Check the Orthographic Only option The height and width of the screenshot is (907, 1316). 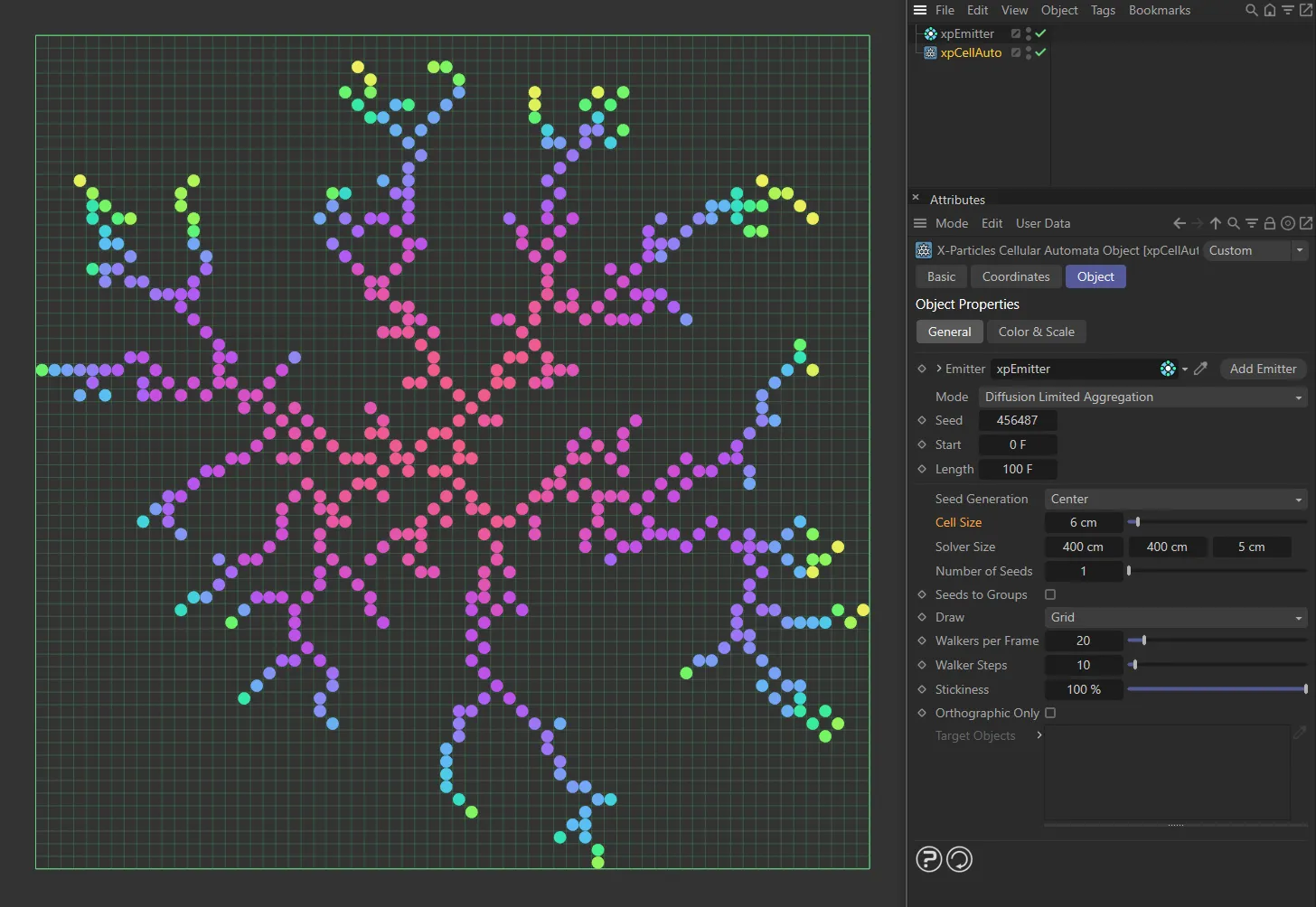tap(1050, 713)
